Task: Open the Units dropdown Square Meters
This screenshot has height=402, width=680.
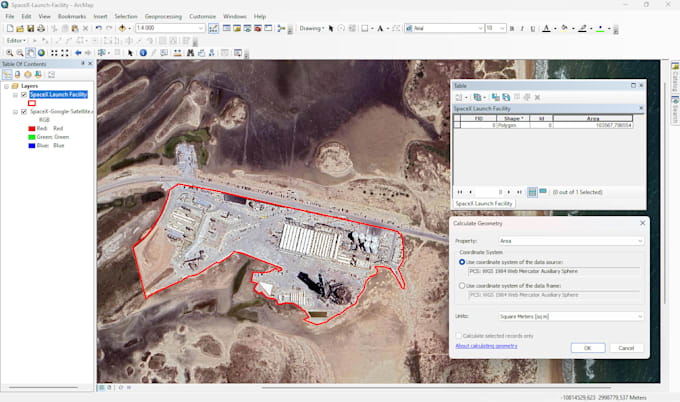Action: (571, 317)
